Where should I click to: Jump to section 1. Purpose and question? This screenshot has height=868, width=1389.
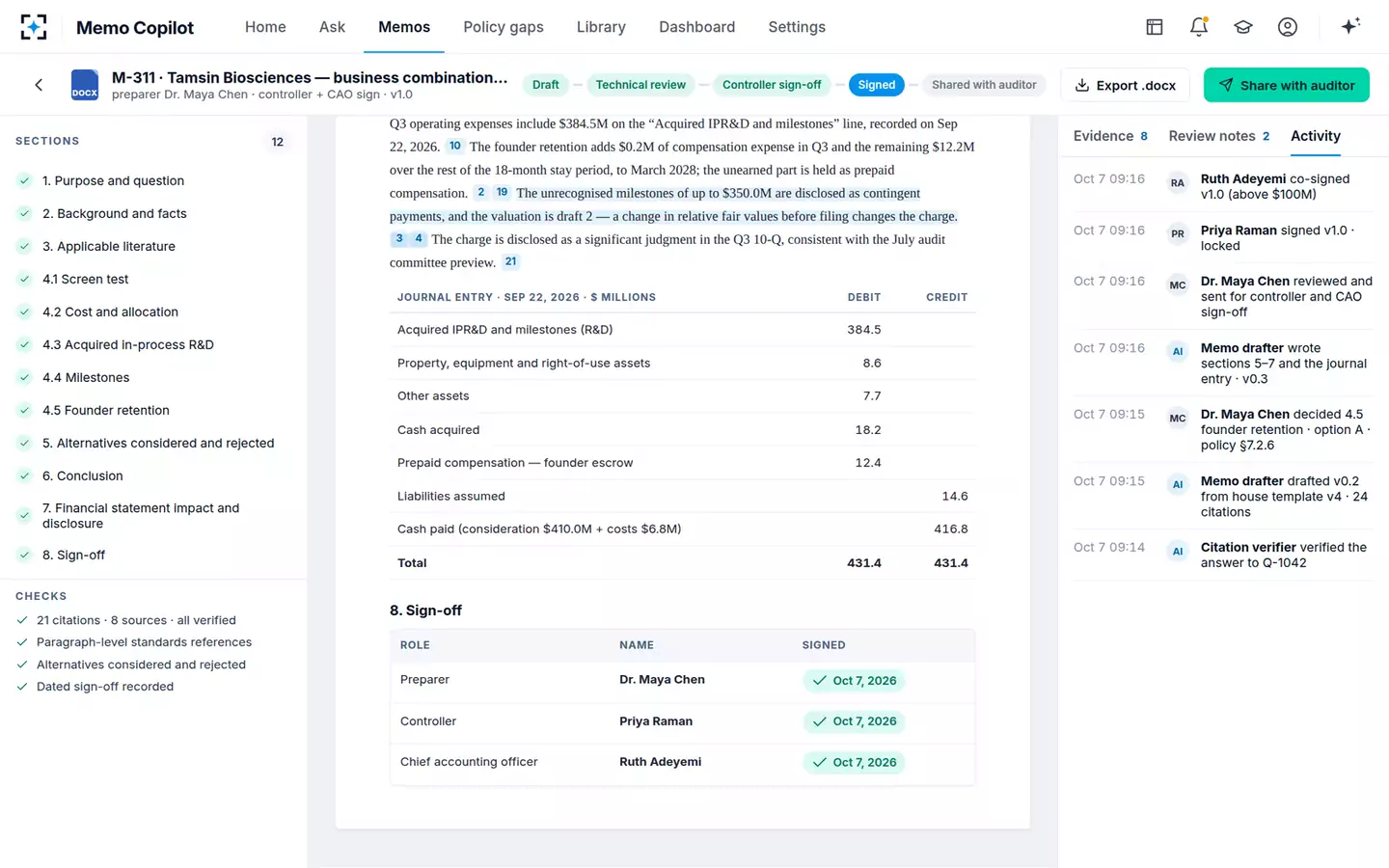point(153,180)
